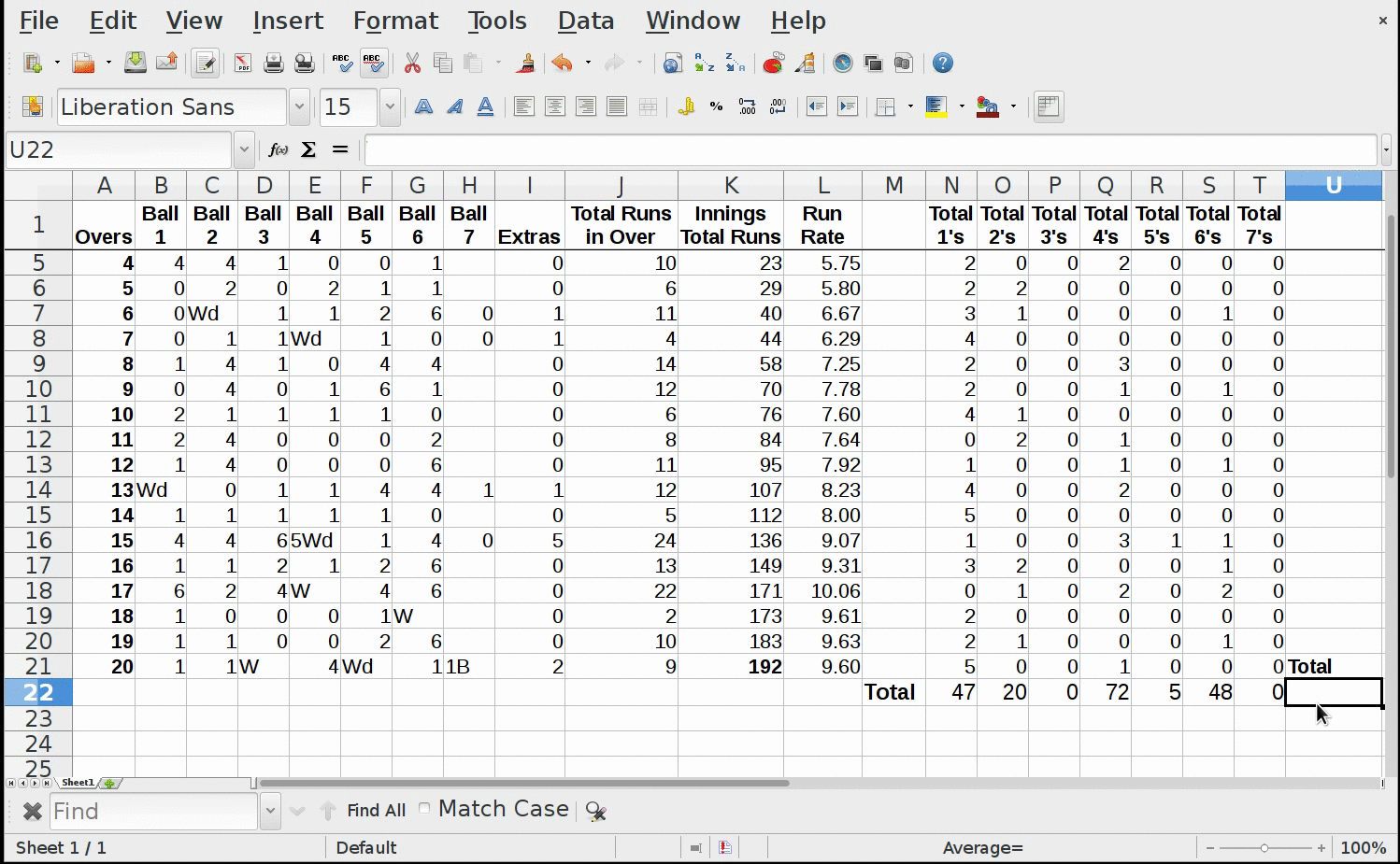This screenshot has width=1400, height=864.
Task: Expand the Name Box dropdown arrow
Action: 244,149
